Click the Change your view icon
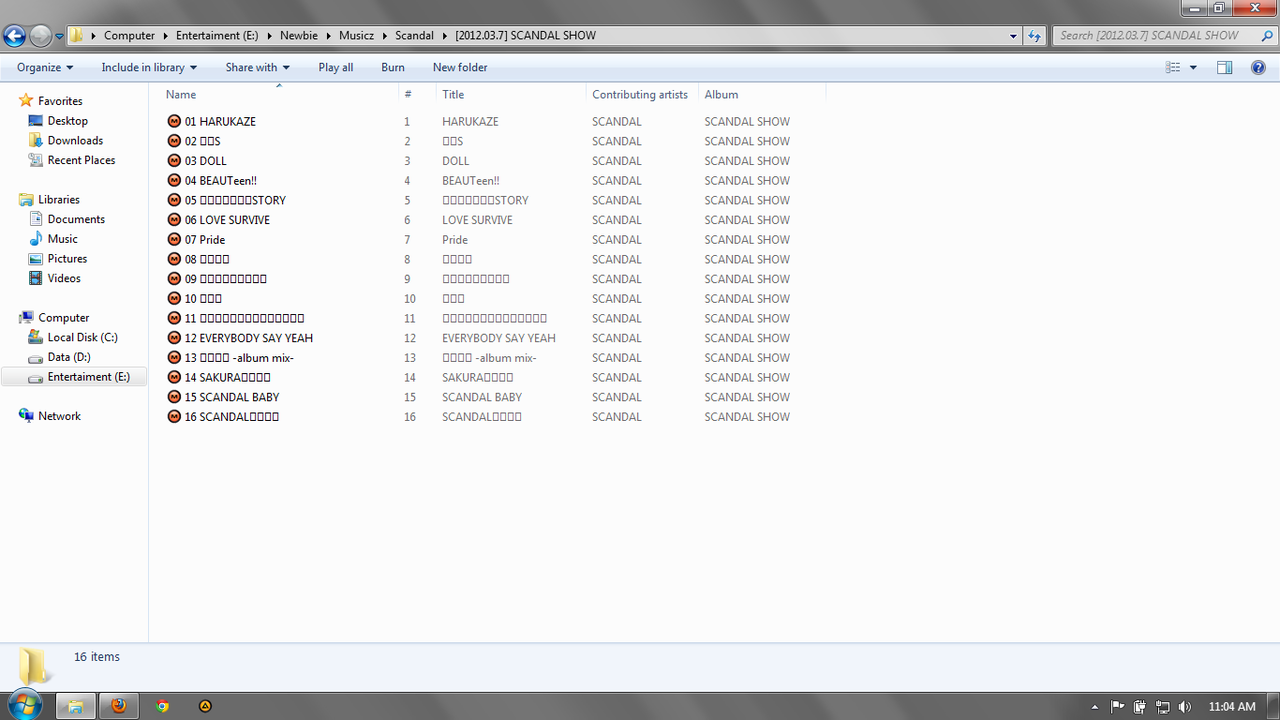Viewport: 1280px width, 720px height. click(1173, 67)
